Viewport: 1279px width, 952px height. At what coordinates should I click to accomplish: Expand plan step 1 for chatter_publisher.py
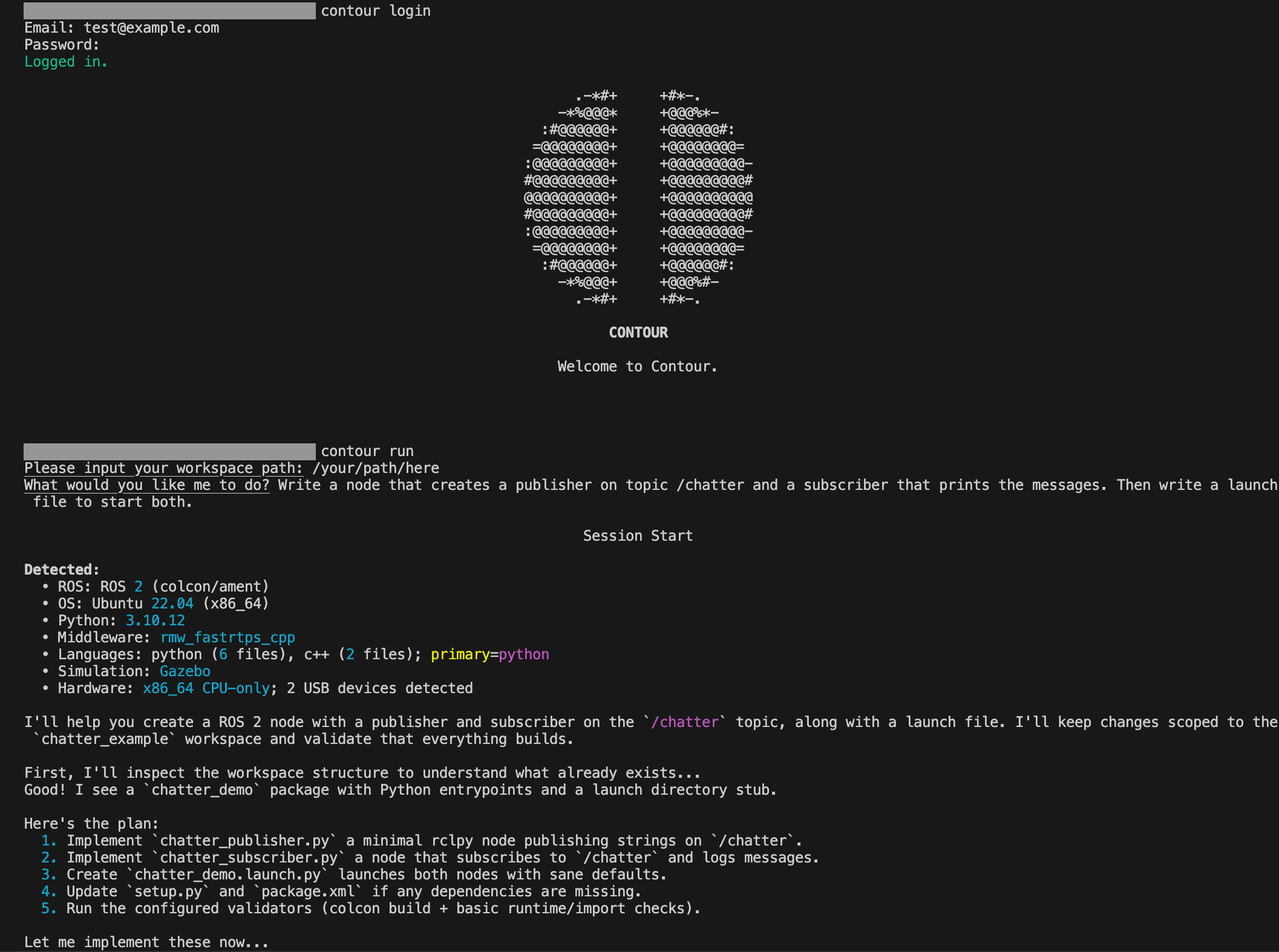(242, 840)
